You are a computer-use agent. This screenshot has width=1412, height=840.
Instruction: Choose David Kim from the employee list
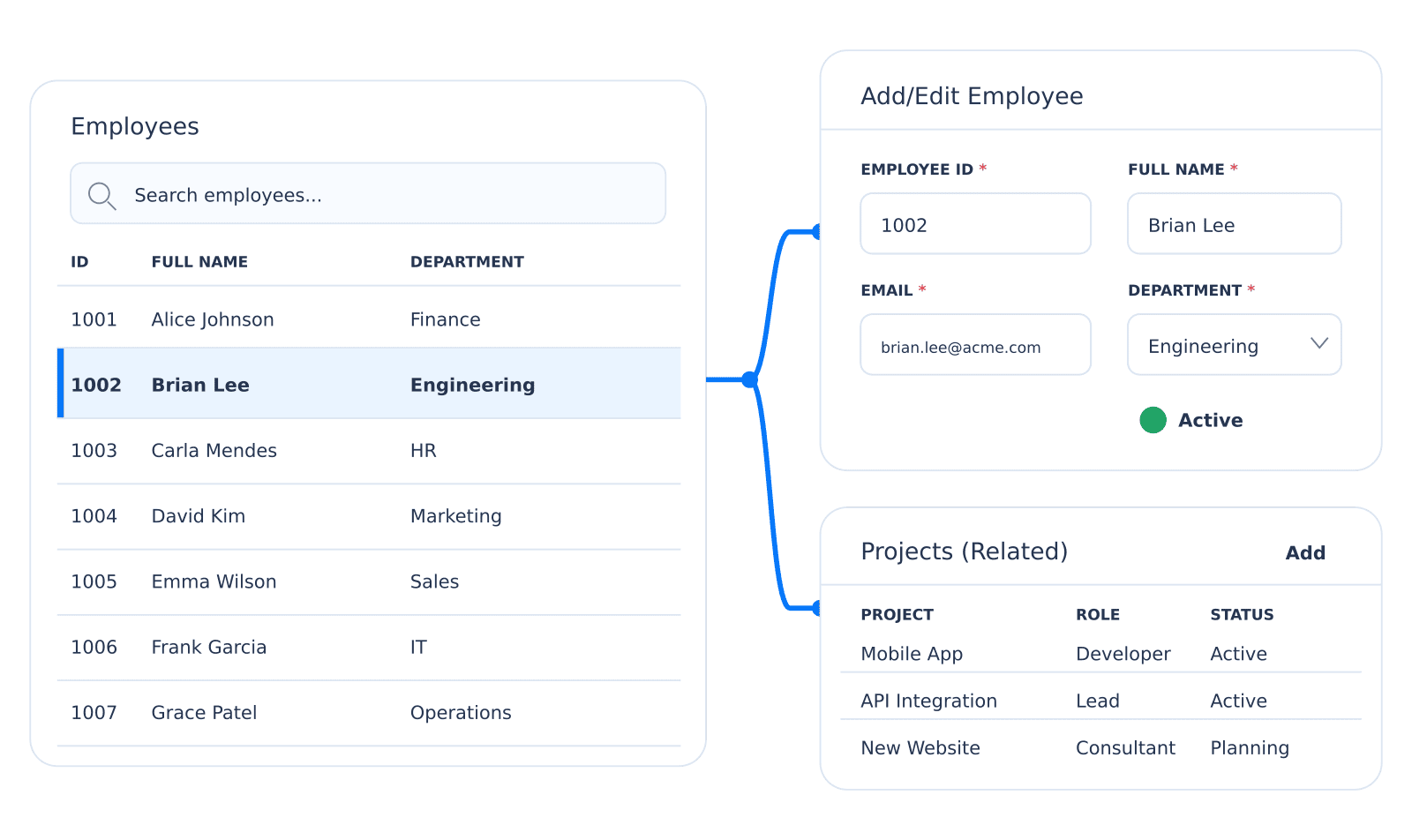click(x=369, y=516)
